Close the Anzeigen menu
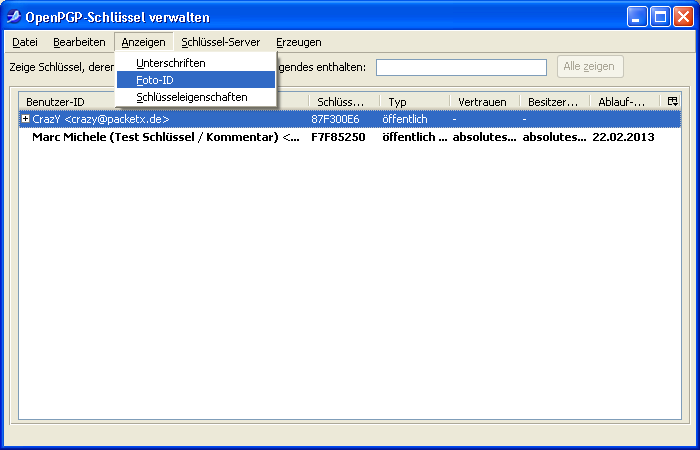700x450 pixels. tap(144, 42)
